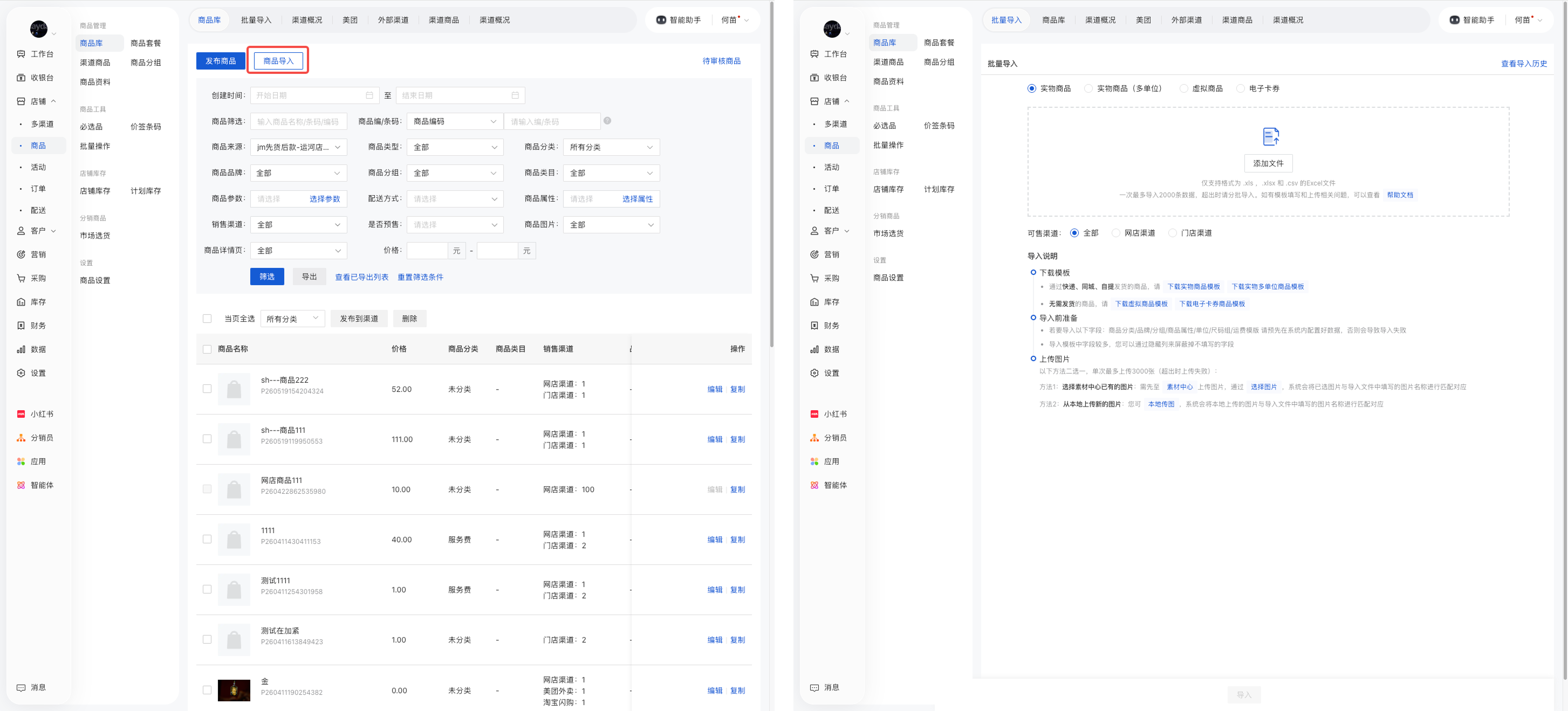This screenshot has height=711, width=1568.
Task: Click the 数据 chart icon in left window
Action: 21,350
